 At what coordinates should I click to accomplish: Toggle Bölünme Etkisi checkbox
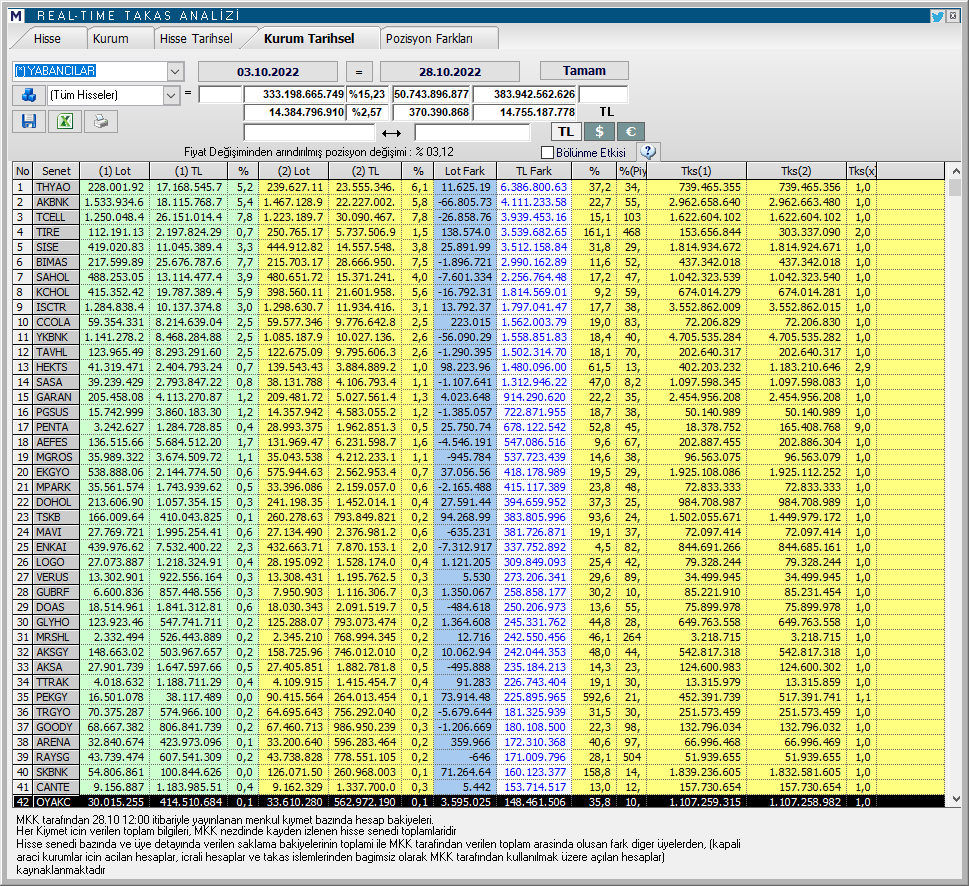pyautogui.click(x=547, y=152)
